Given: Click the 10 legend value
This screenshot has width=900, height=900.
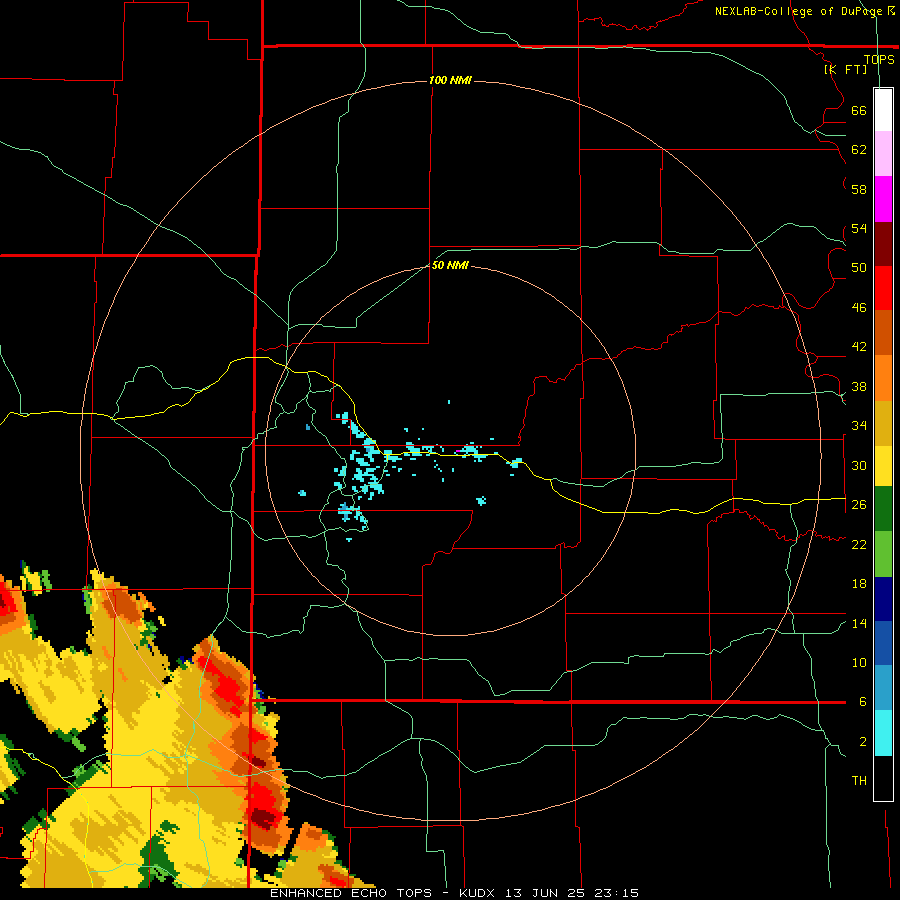Looking at the screenshot, I should (x=859, y=662).
